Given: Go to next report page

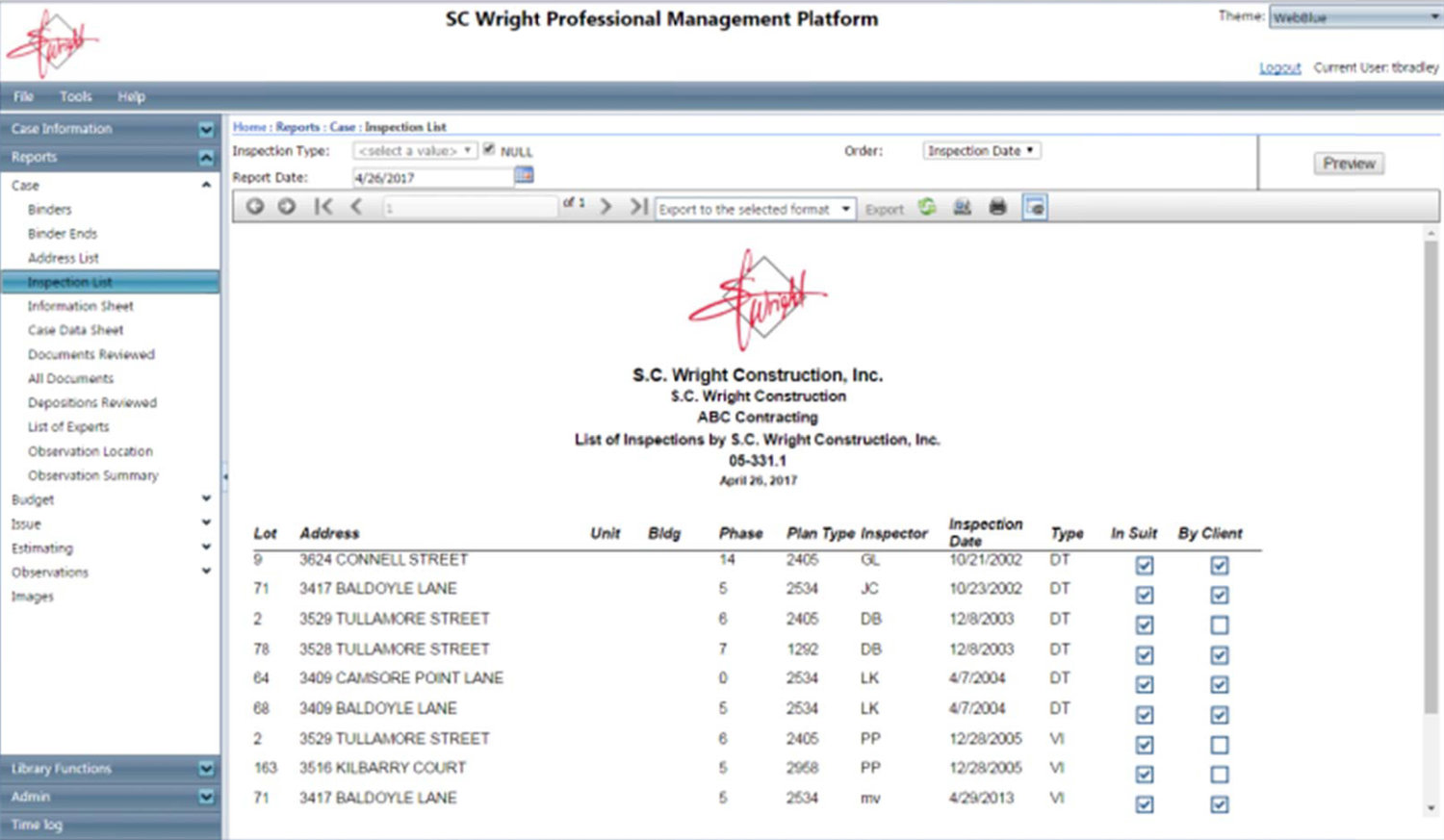Looking at the screenshot, I should [606, 206].
